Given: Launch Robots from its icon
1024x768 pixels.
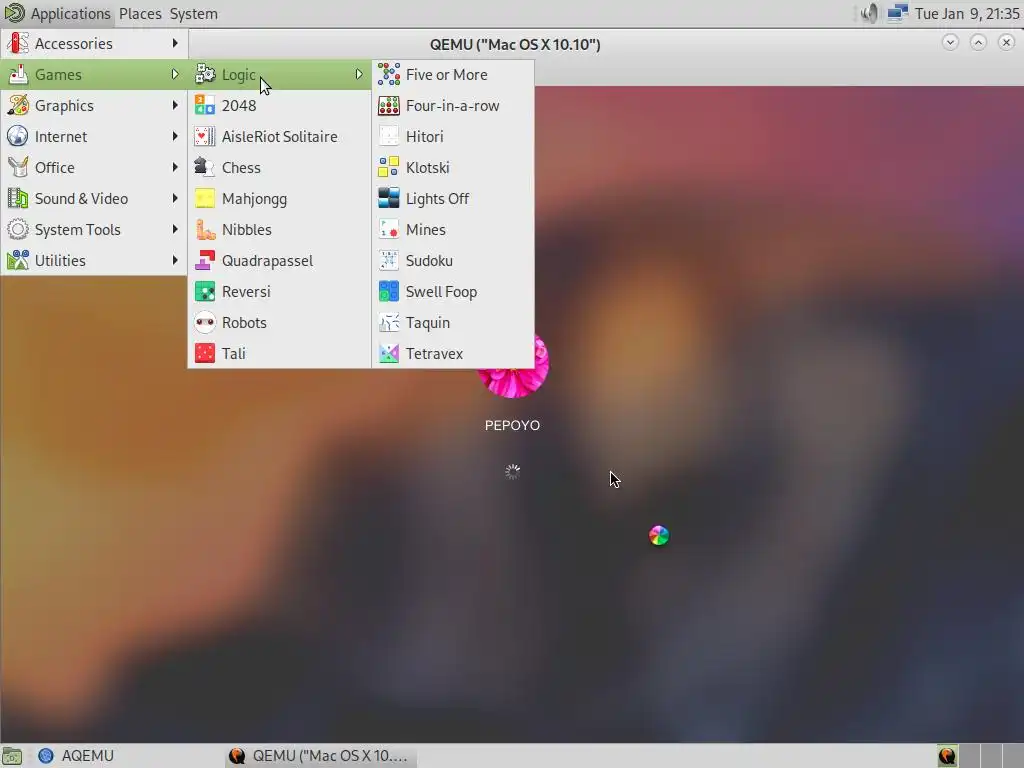Looking at the screenshot, I should pos(204,323).
